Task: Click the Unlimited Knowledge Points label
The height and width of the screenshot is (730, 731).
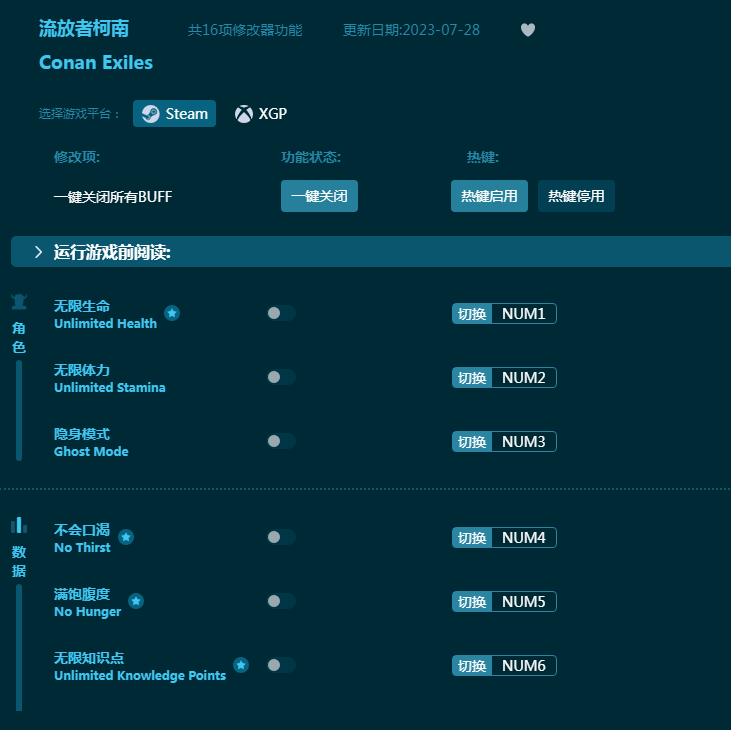Action: 140,675
